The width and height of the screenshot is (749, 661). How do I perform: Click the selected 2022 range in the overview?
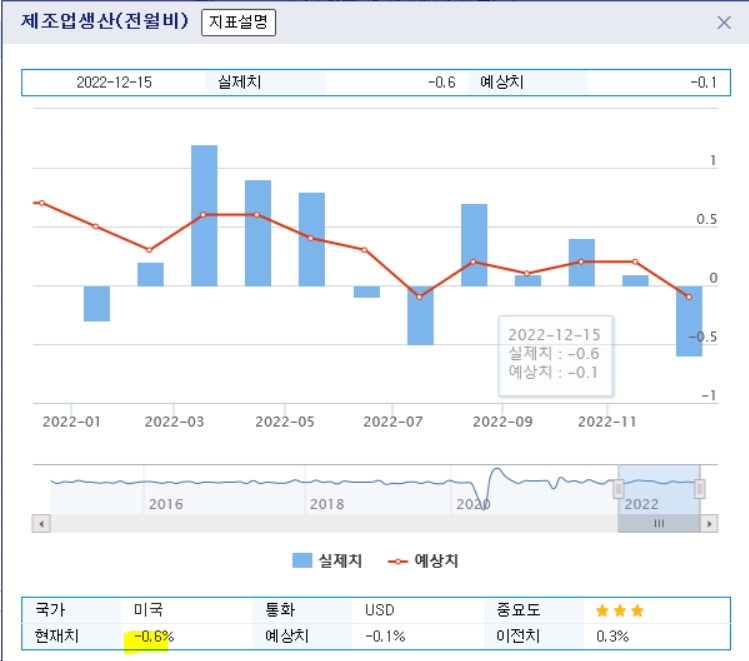(659, 490)
